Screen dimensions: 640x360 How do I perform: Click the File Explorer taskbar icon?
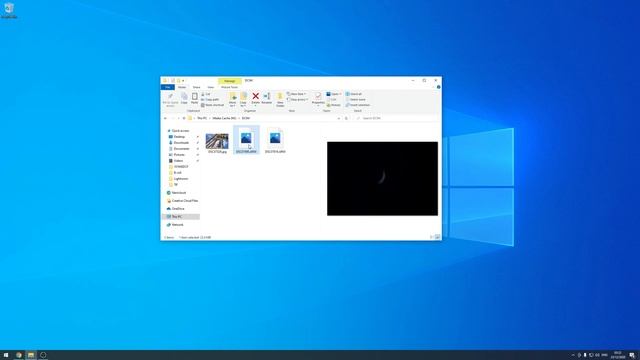pos(31,355)
